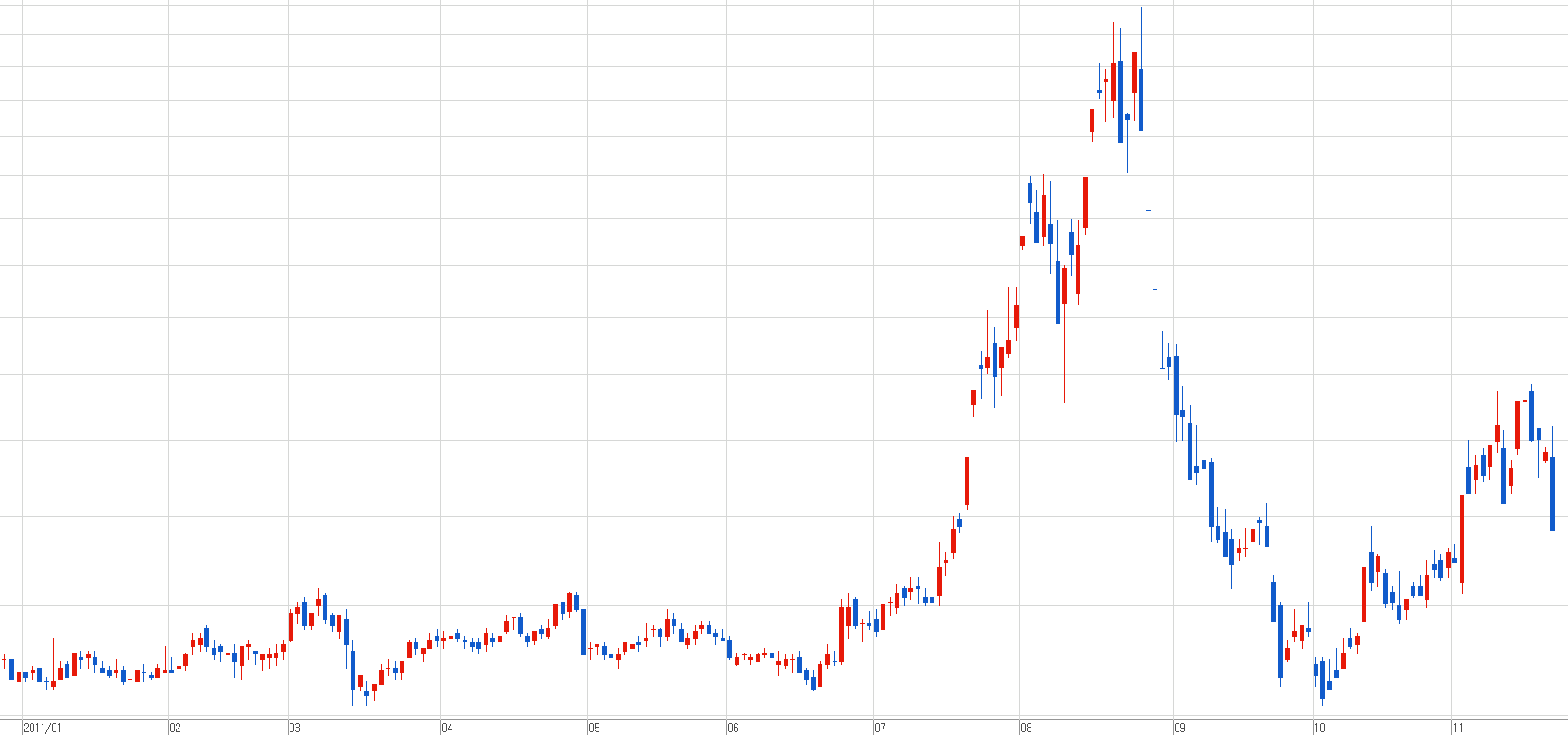Click the August red candle with longest lower wick

coord(1064,287)
